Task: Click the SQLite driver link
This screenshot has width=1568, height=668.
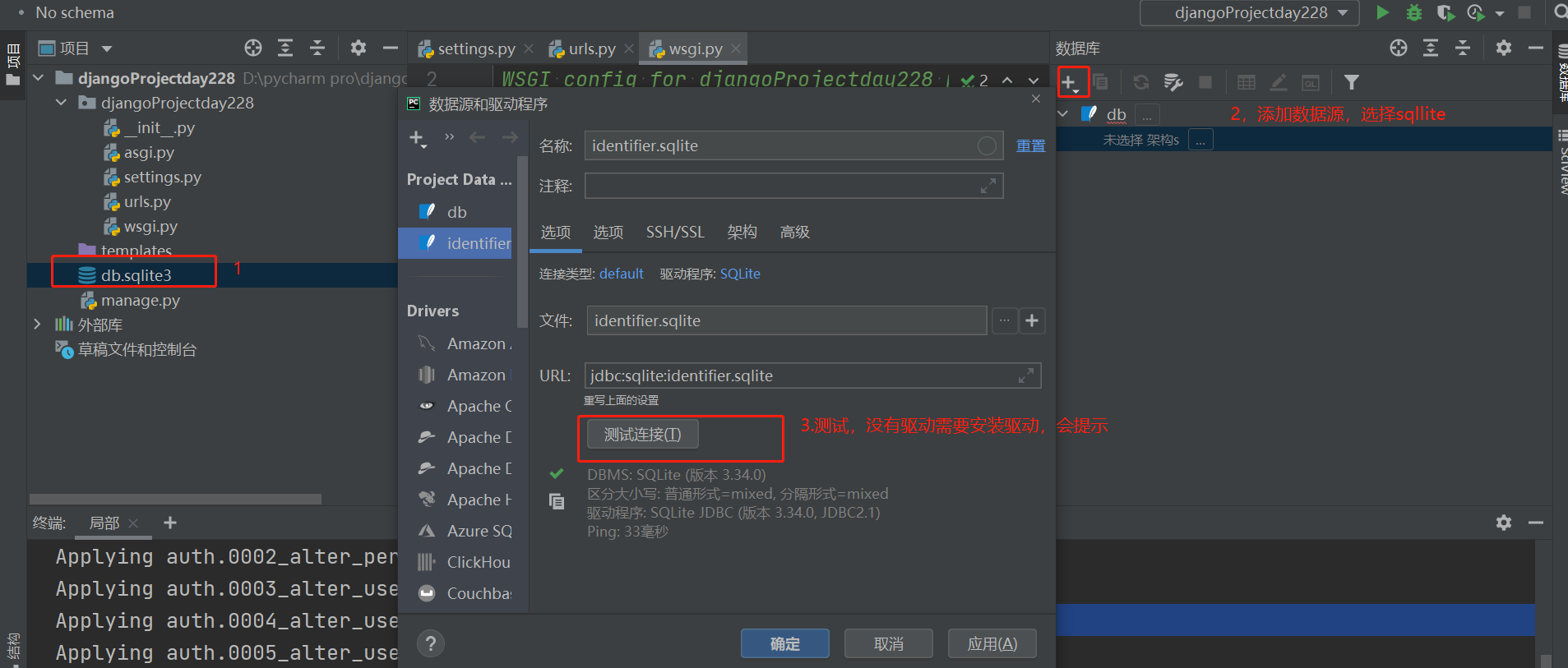Action: point(740,274)
